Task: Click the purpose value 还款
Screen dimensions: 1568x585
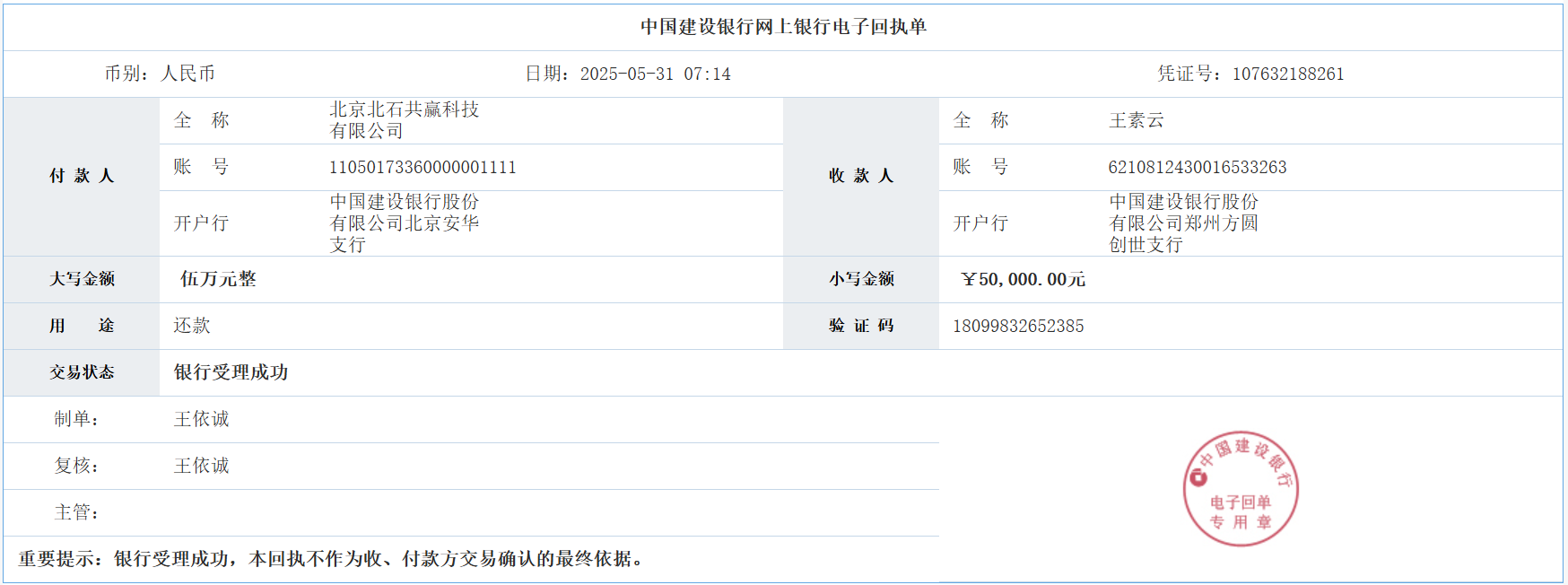Action: (x=192, y=326)
